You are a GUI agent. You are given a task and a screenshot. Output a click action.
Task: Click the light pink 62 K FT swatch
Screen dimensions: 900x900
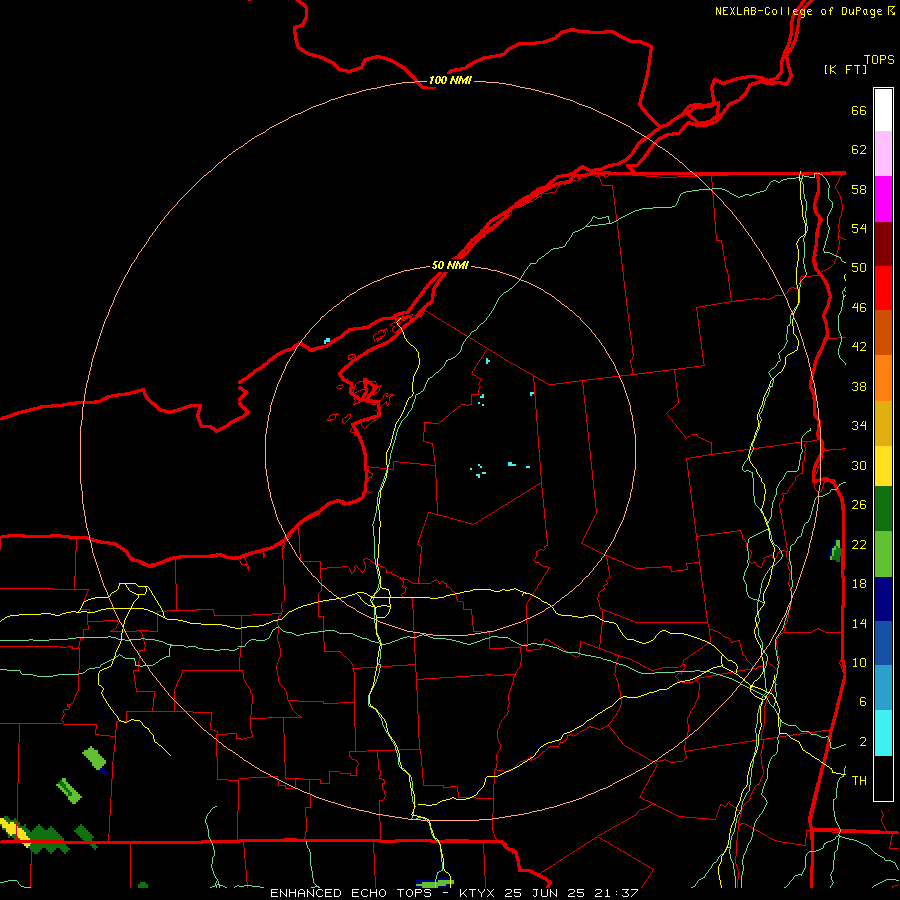883,153
